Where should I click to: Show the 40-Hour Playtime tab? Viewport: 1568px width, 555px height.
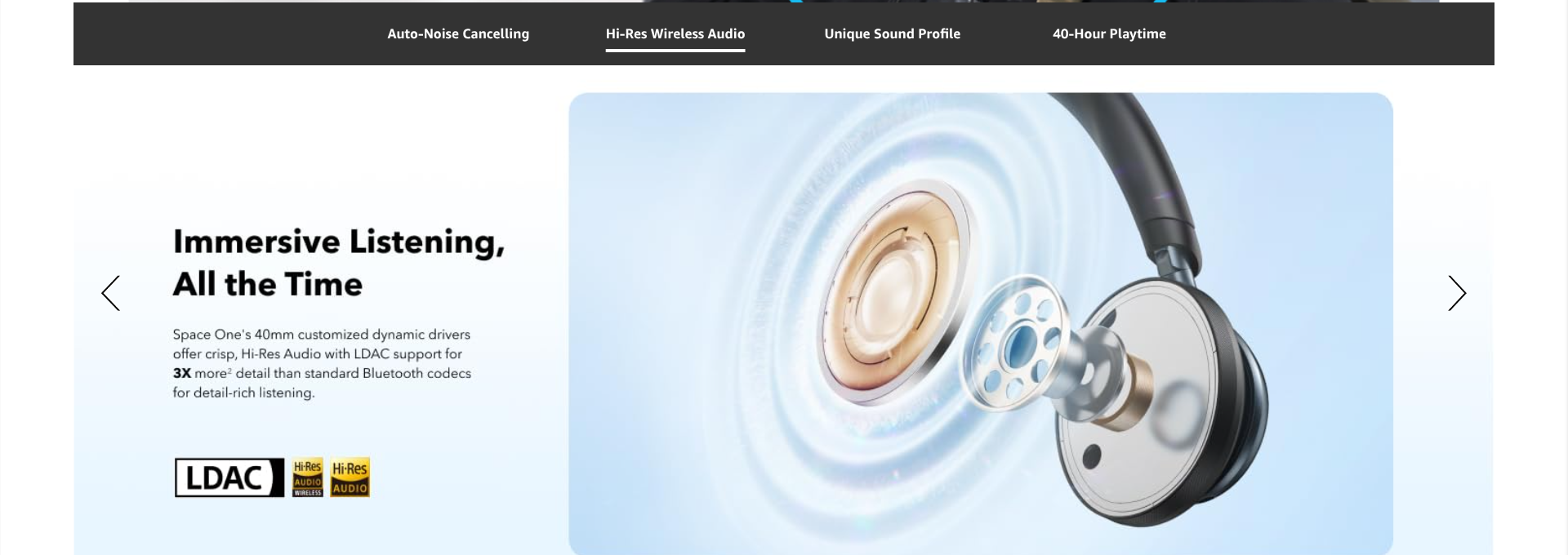click(x=1109, y=33)
